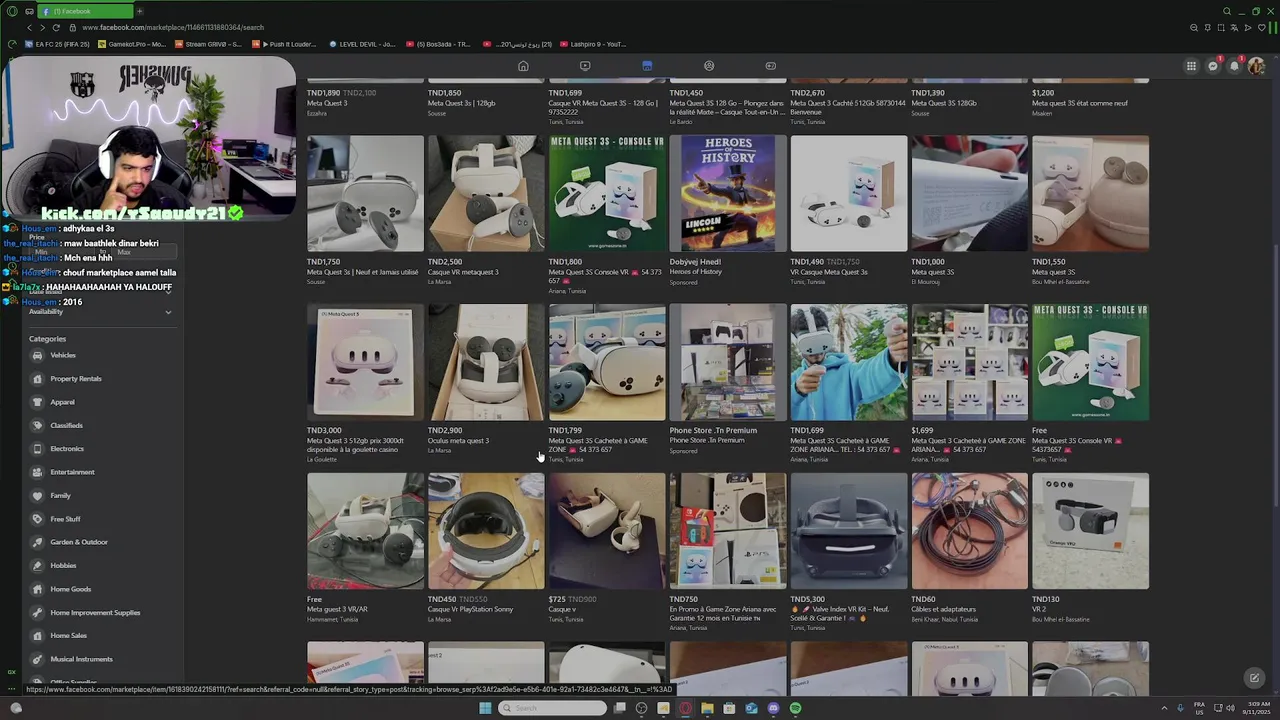Open the Windows Start button
Image resolution: width=1280 pixels, height=720 pixels.
485,708
